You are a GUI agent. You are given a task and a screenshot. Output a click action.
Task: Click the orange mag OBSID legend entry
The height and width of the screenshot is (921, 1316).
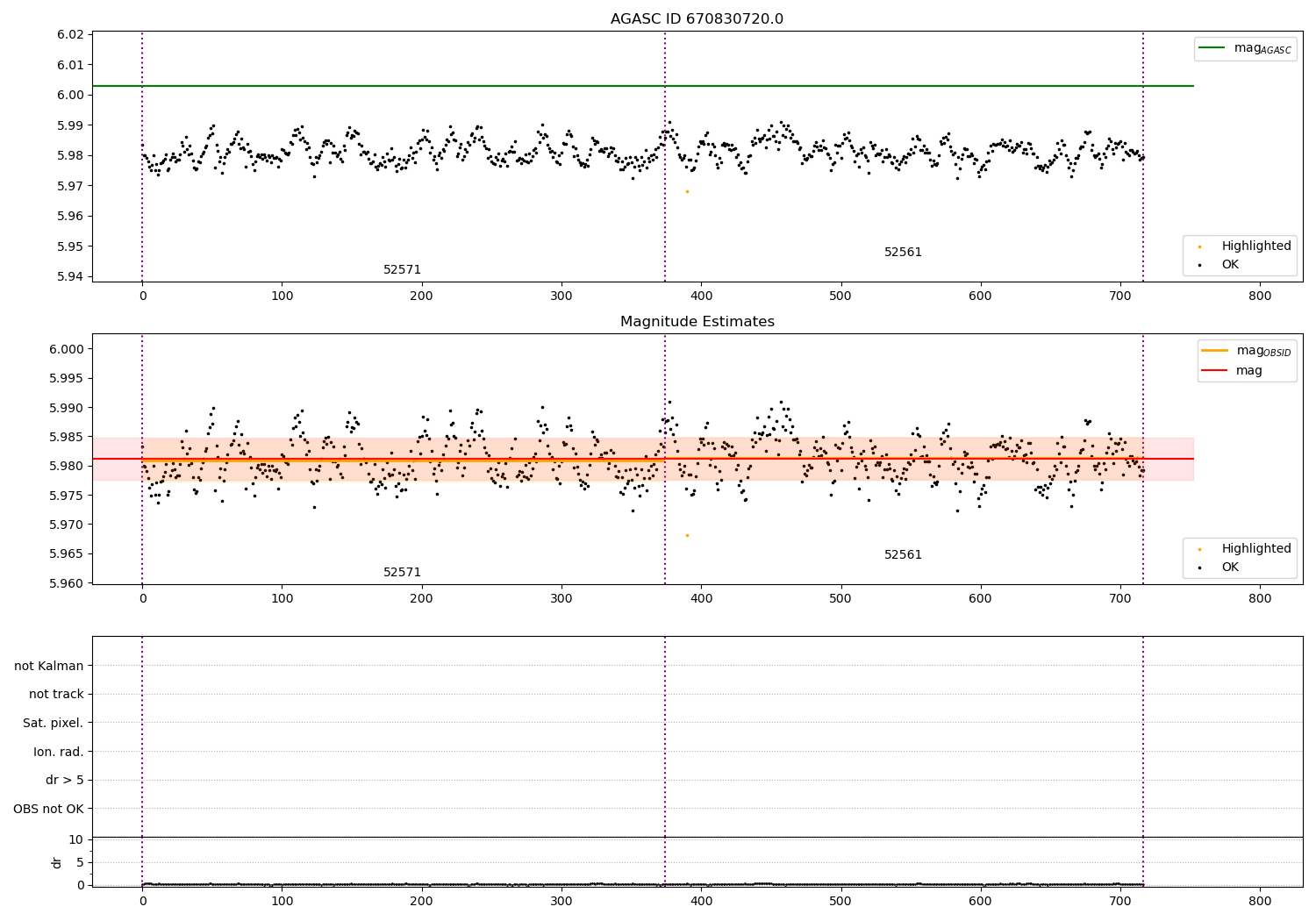tap(1247, 351)
